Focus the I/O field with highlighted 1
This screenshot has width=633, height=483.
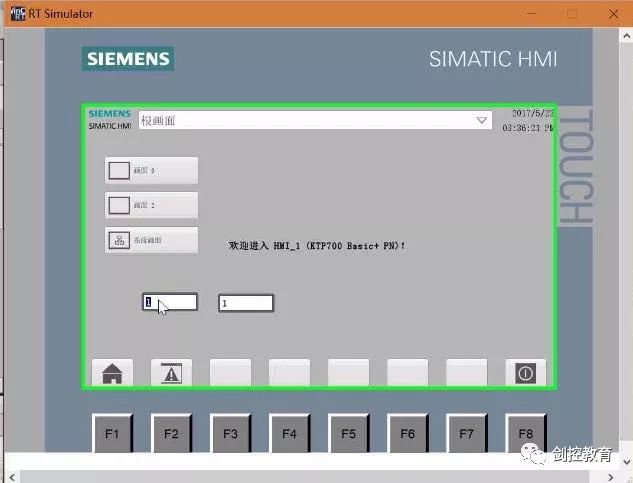[170, 302]
